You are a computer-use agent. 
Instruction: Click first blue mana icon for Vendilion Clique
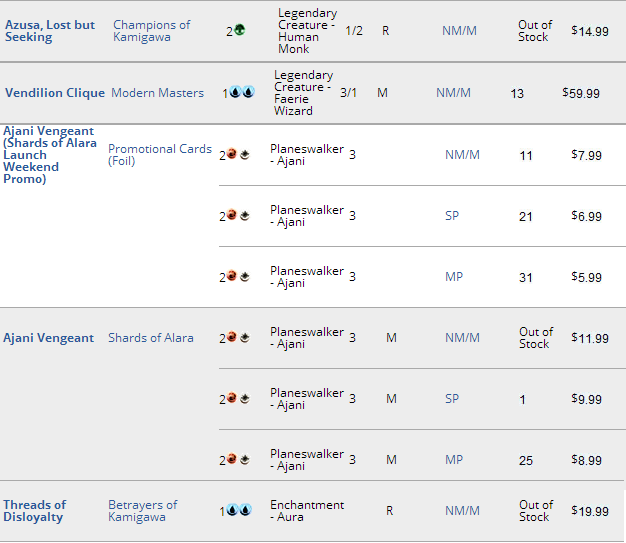(x=236, y=92)
